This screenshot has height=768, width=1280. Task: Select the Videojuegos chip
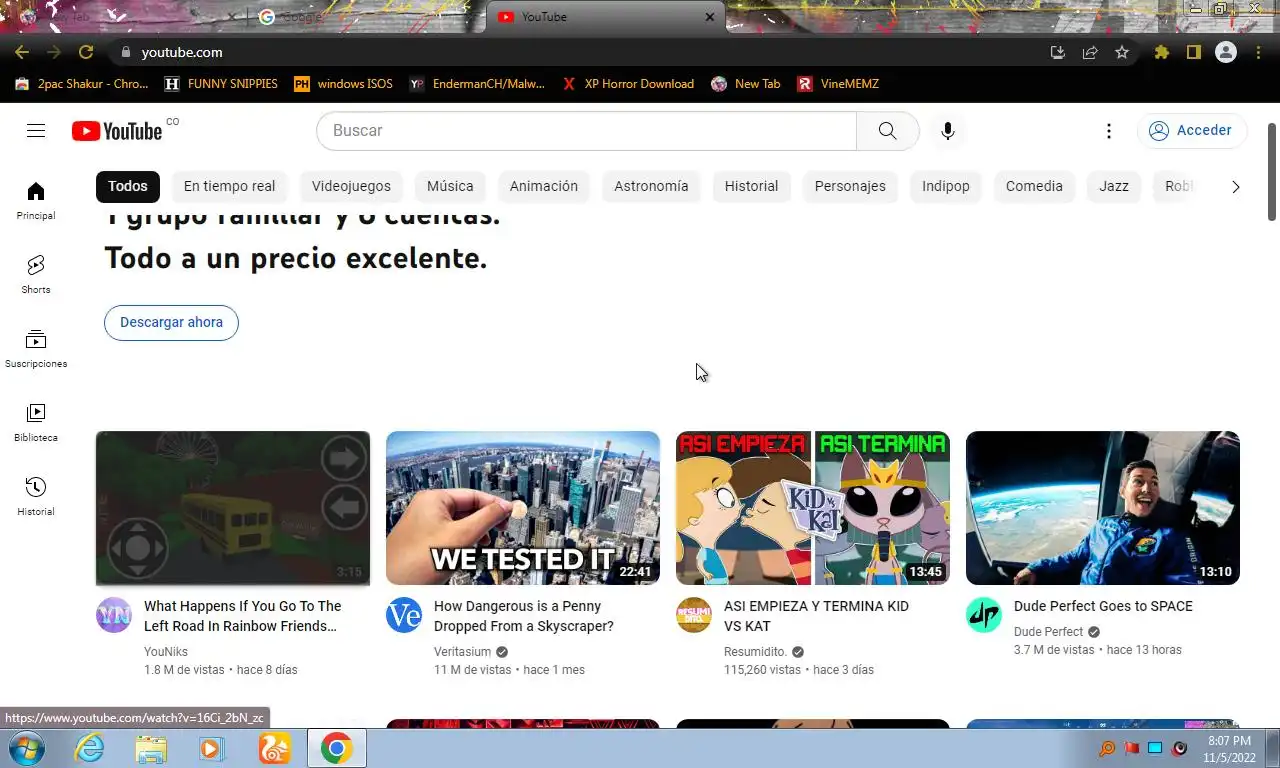tap(351, 186)
